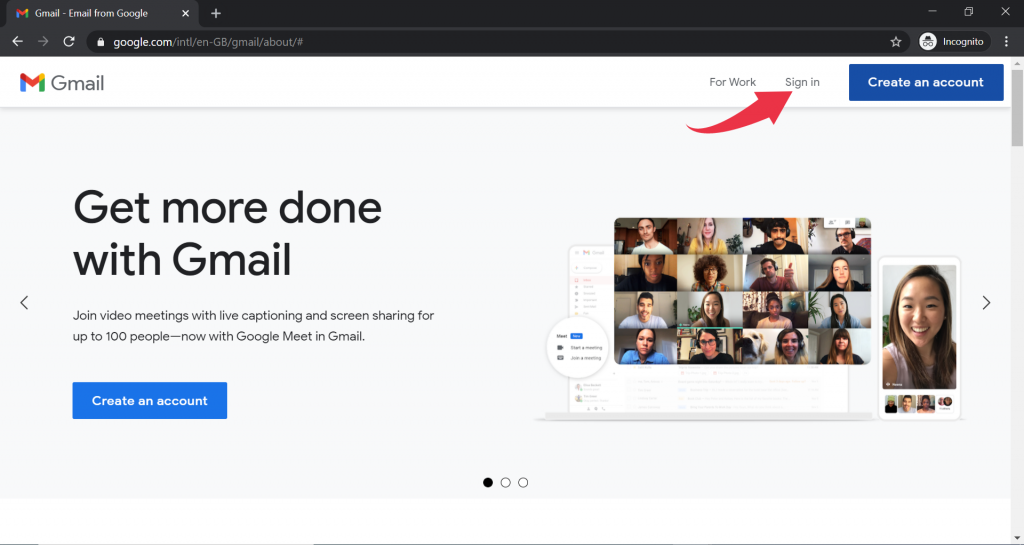Click the Meet popup circle in illustration
The image size is (1024, 545).
[577, 347]
